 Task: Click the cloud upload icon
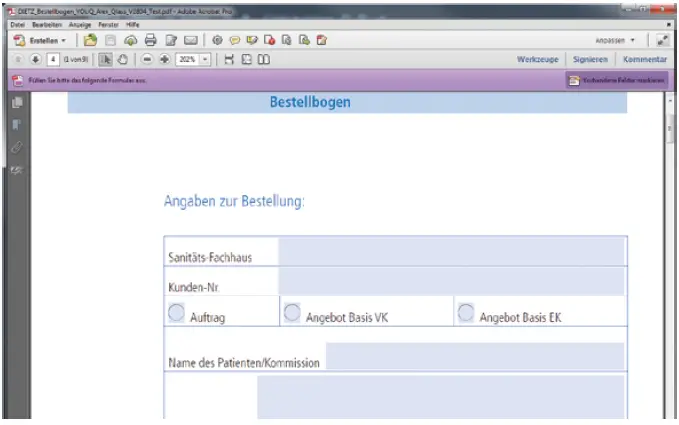point(130,41)
